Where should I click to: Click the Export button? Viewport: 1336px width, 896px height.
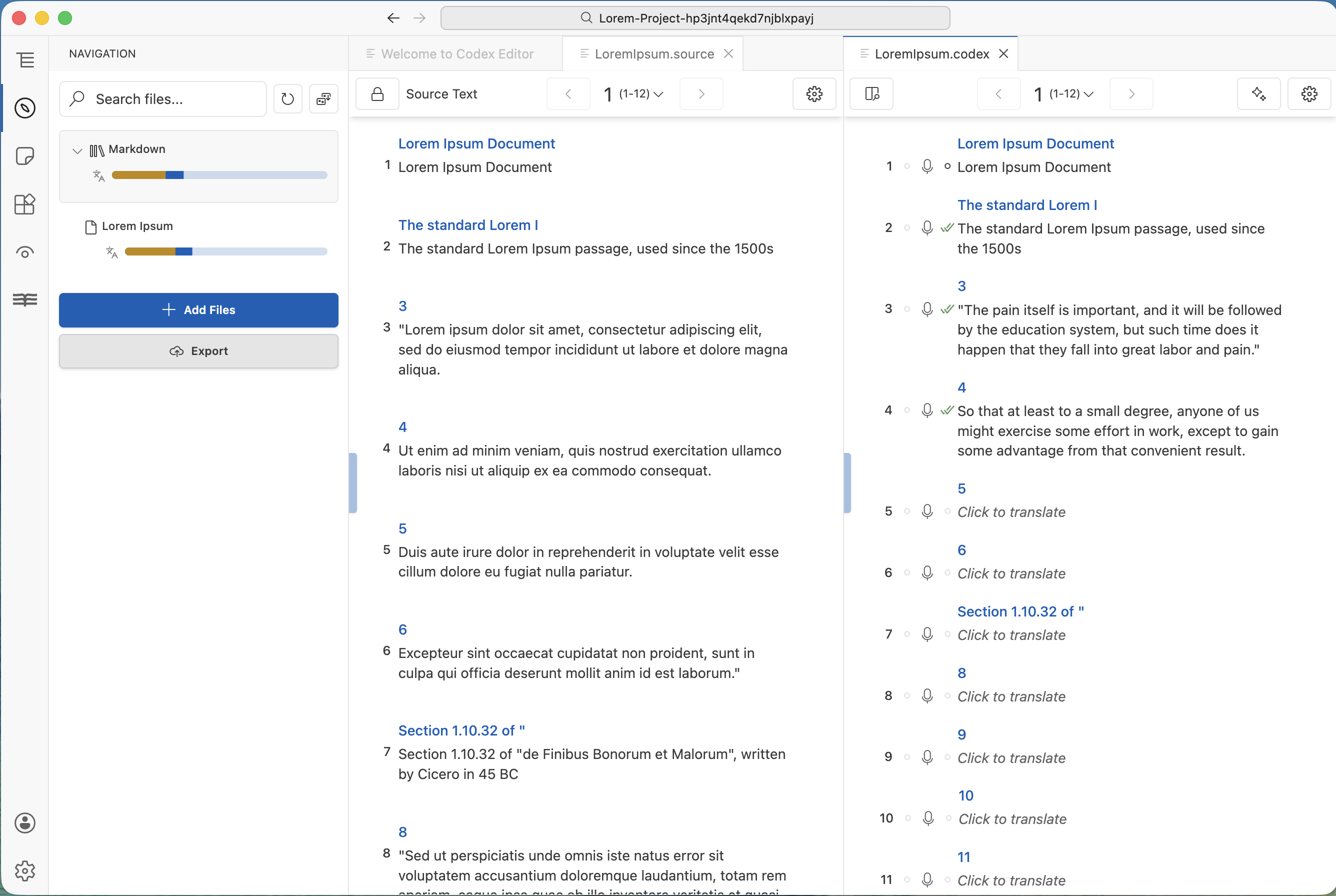(x=198, y=351)
